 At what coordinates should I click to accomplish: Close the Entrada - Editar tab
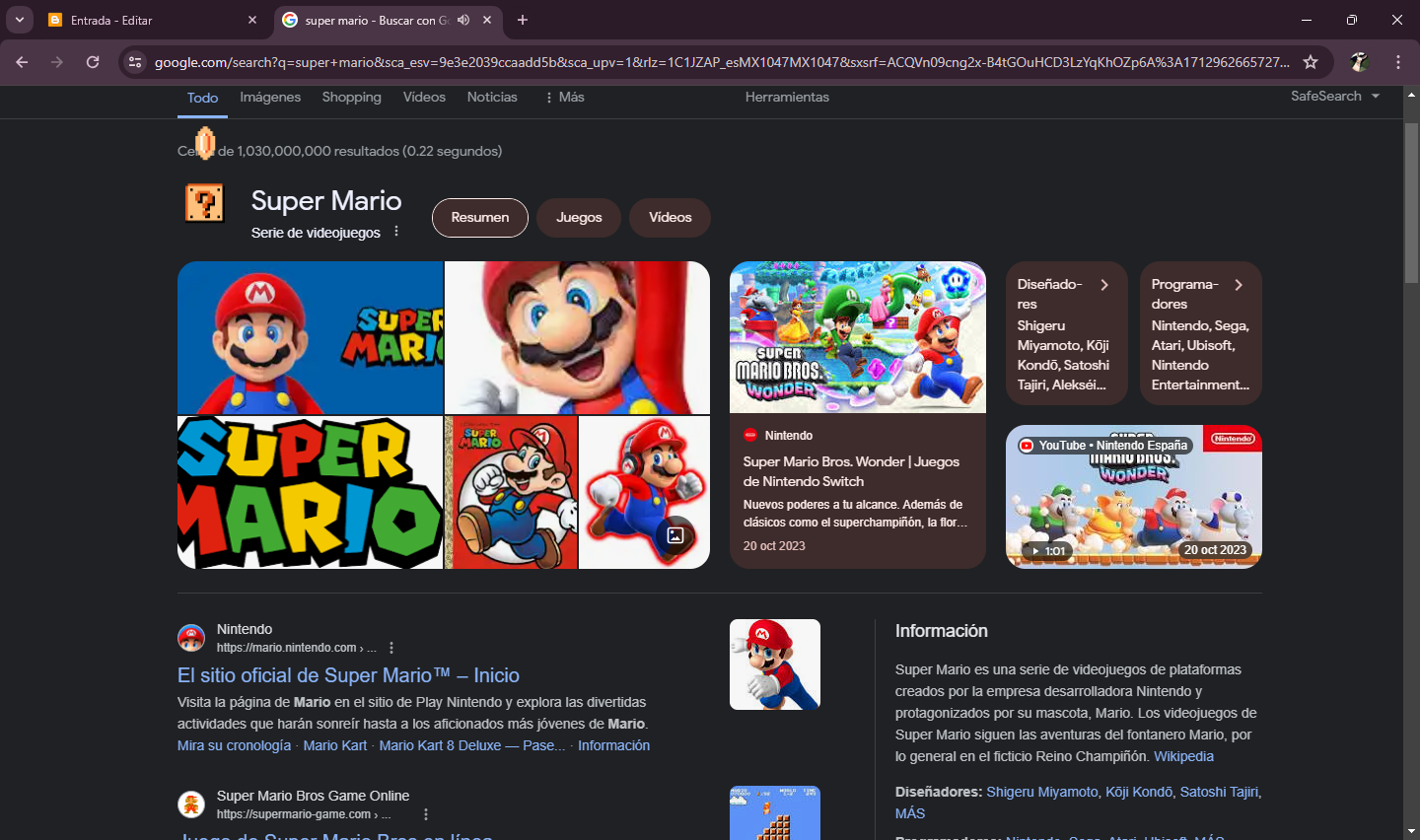252,20
